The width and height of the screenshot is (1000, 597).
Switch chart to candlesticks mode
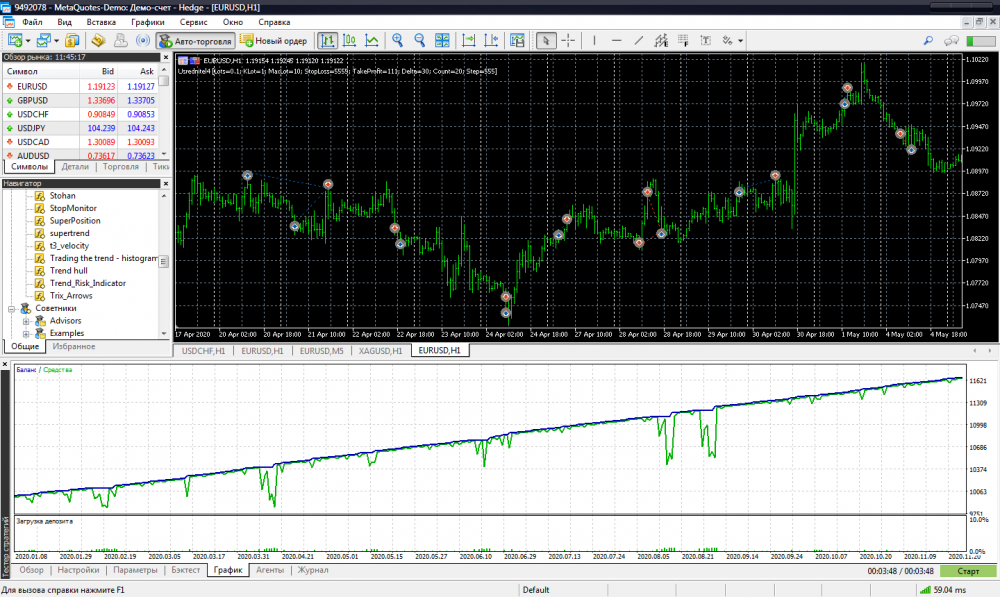(x=349, y=41)
